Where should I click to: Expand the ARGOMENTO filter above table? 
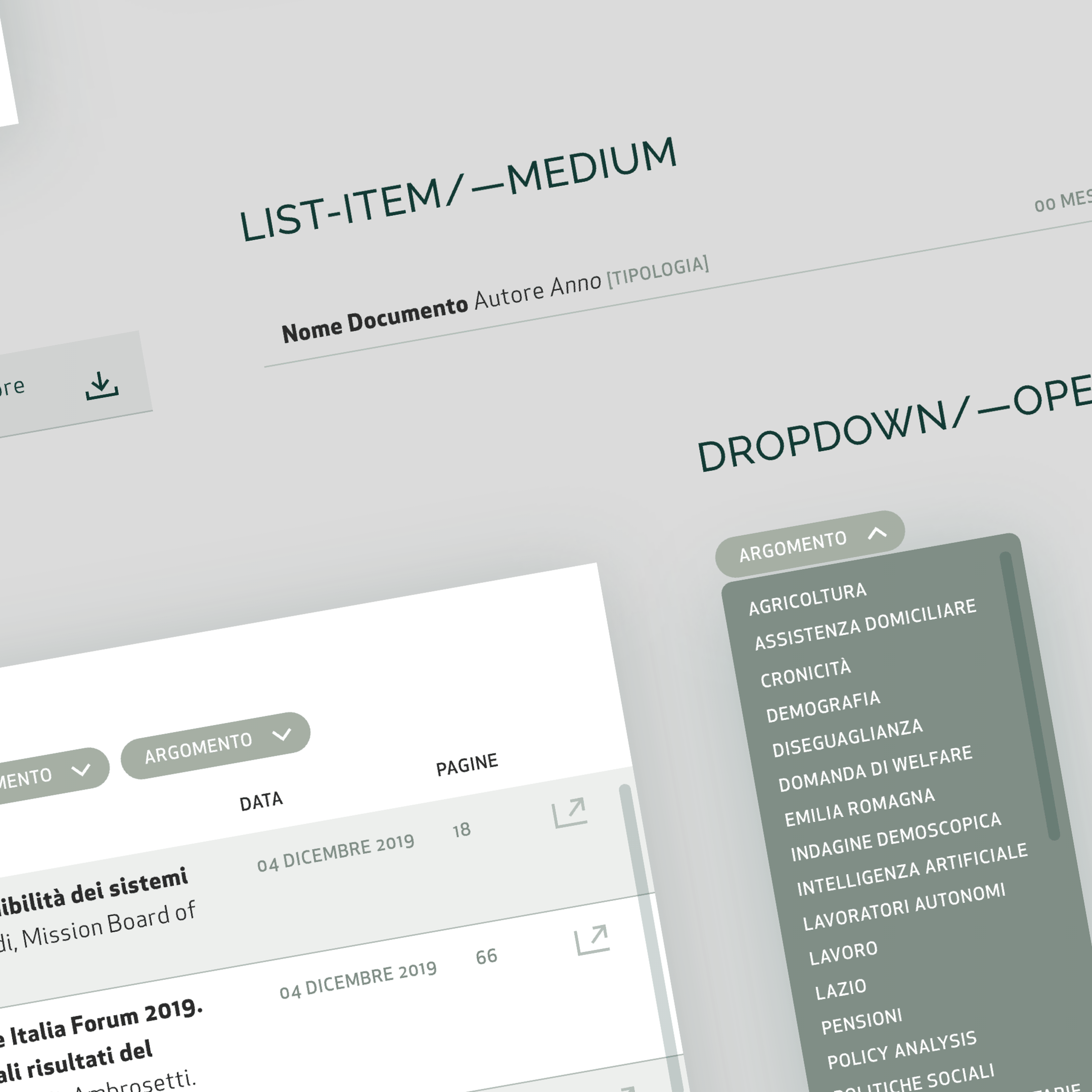tap(215, 746)
